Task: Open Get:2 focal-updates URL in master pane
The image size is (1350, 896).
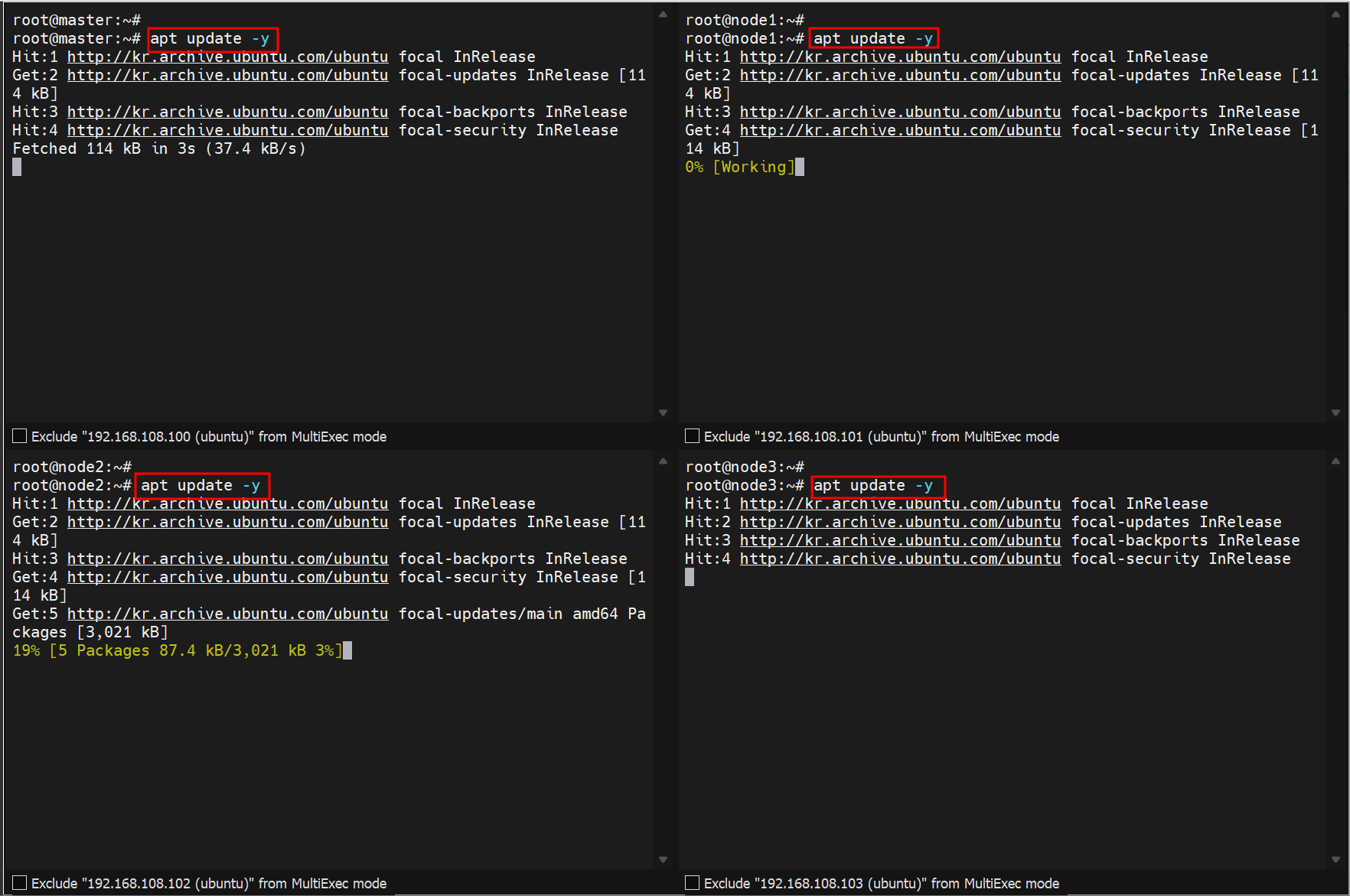Action: [x=227, y=75]
